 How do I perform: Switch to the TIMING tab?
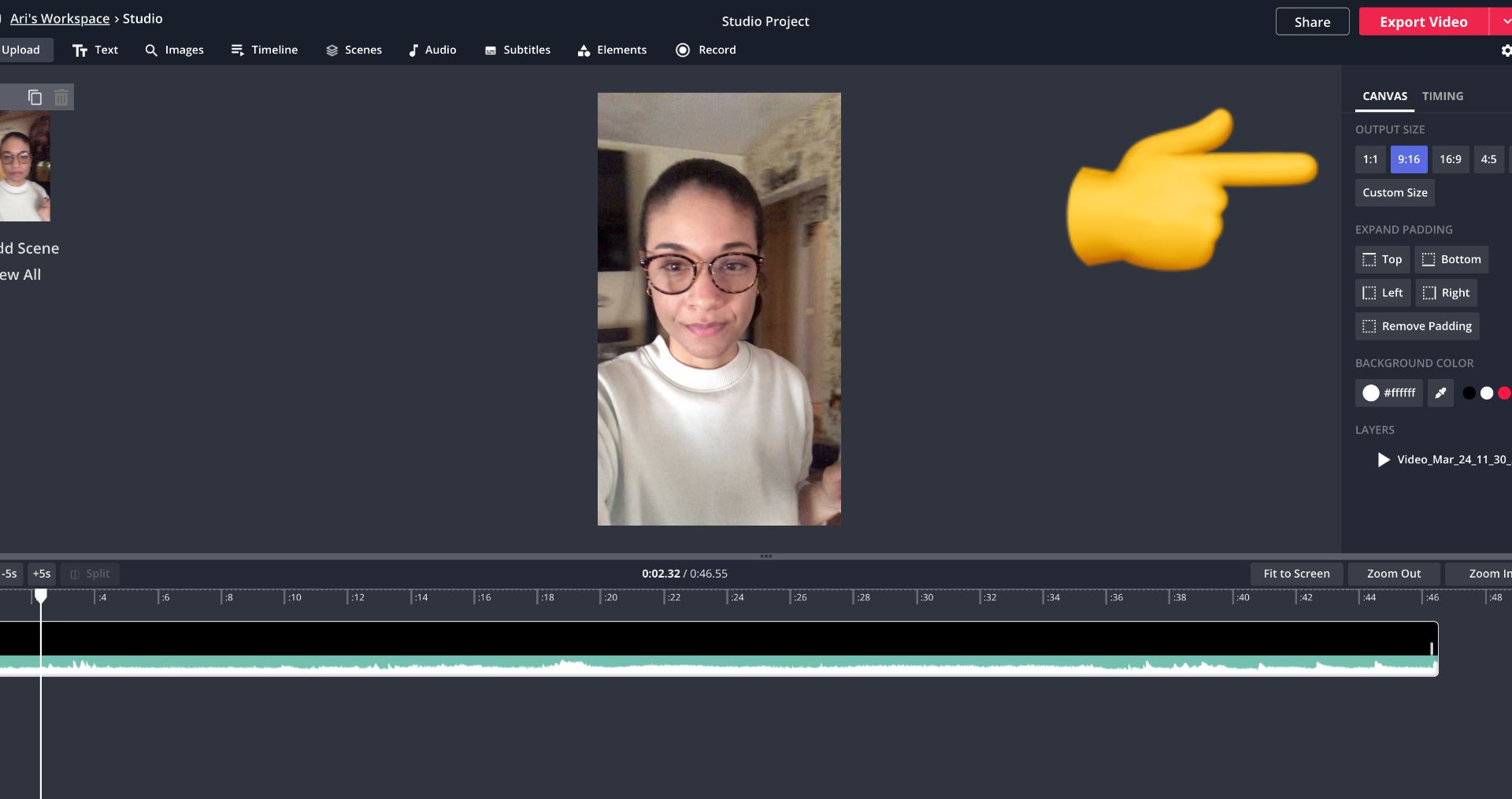tap(1442, 96)
